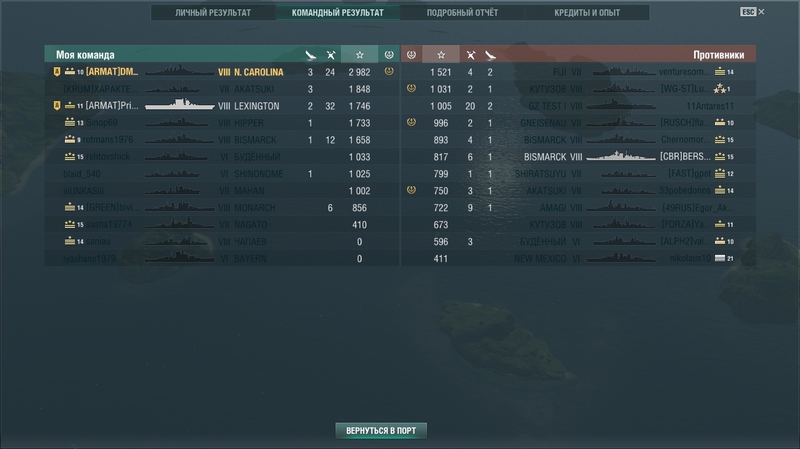Select the highlighted Bismarck [CBR]BERS opponent row
The width and height of the screenshot is (800, 449).
click(x=579, y=157)
